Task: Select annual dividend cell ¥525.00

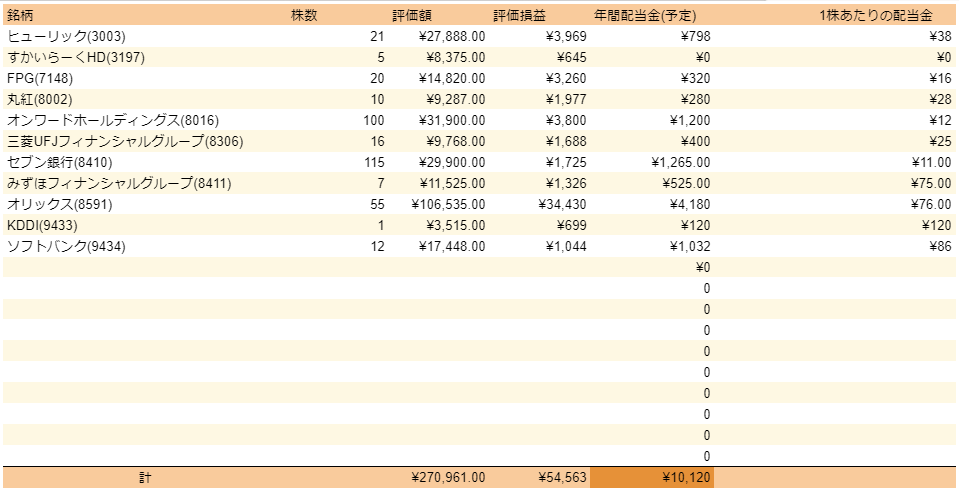Action: click(x=686, y=183)
